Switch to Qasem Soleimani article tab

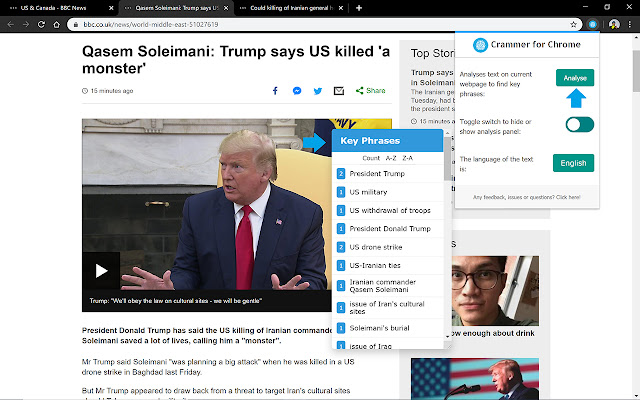coord(177,8)
